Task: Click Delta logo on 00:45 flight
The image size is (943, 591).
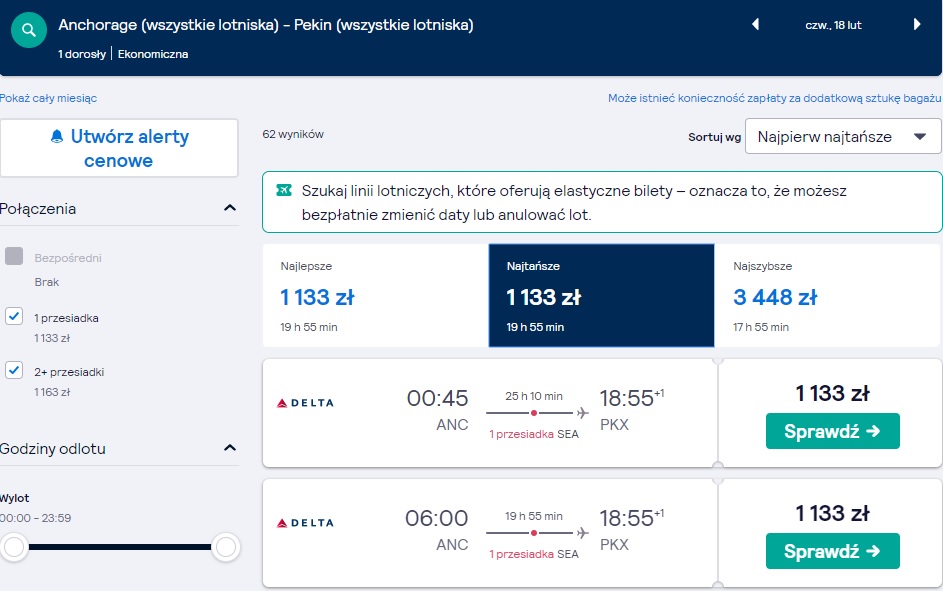Action: (305, 403)
